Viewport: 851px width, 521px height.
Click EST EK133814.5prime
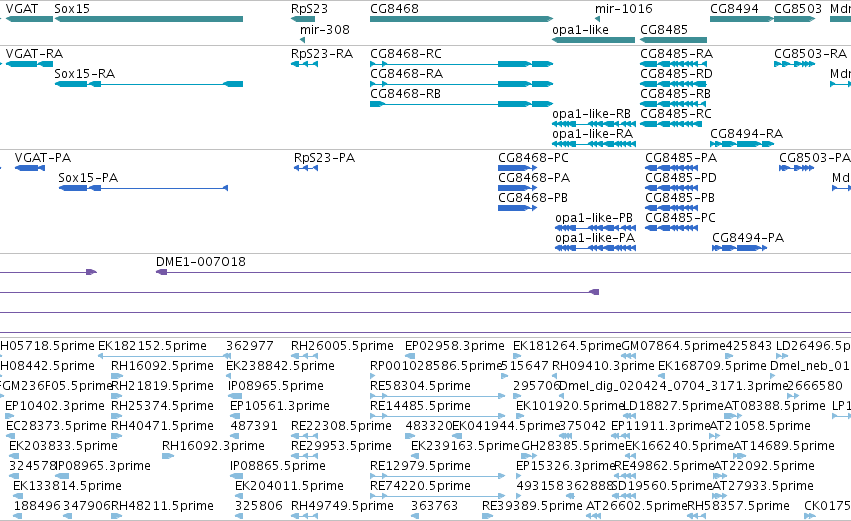tap(67, 487)
